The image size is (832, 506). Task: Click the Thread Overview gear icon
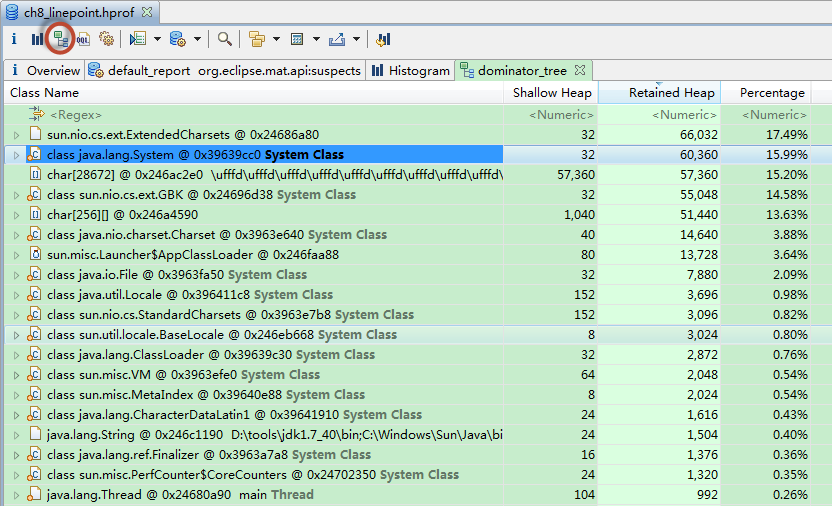click(106, 39)
